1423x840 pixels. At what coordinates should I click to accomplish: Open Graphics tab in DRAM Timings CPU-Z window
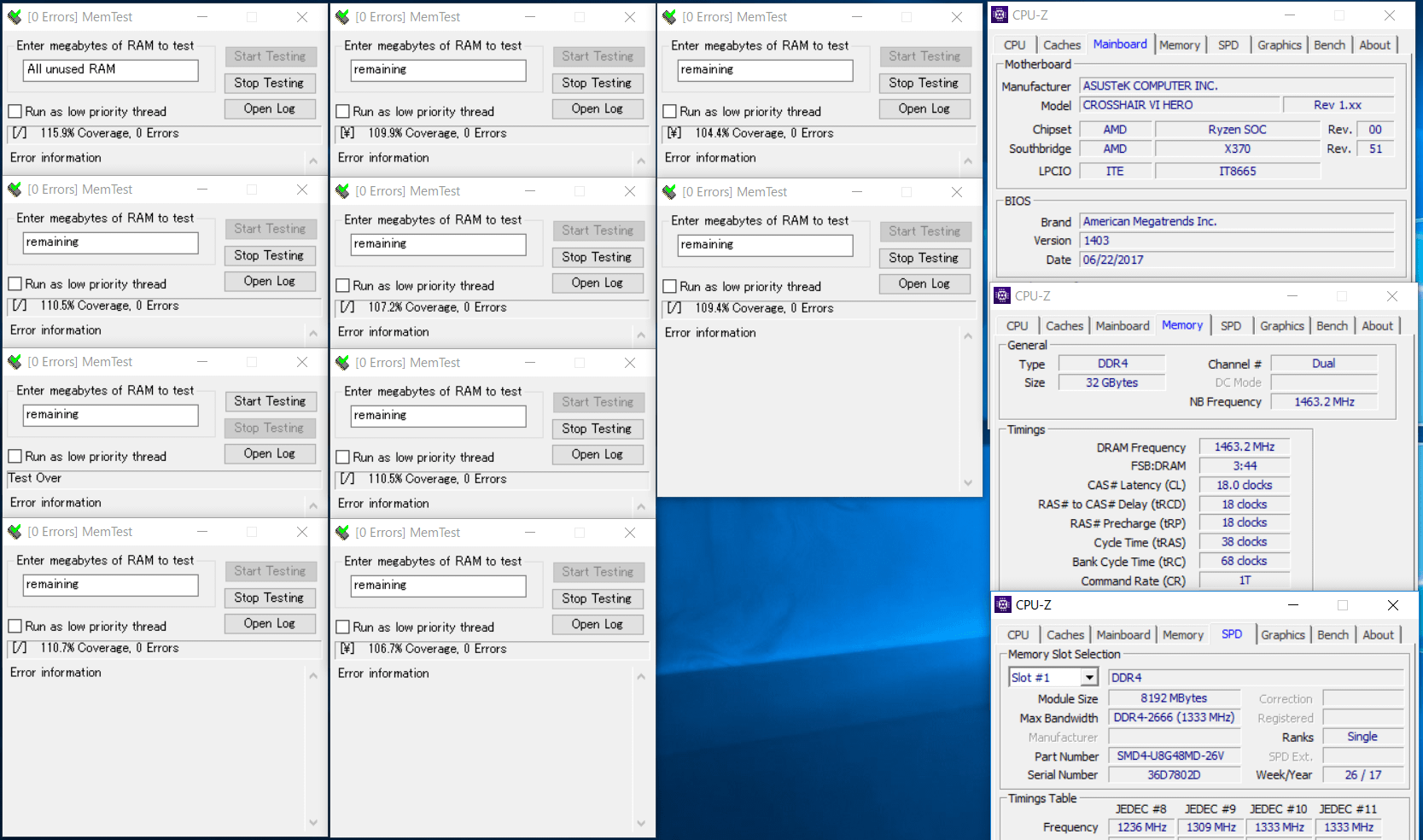pos(1282,326)
